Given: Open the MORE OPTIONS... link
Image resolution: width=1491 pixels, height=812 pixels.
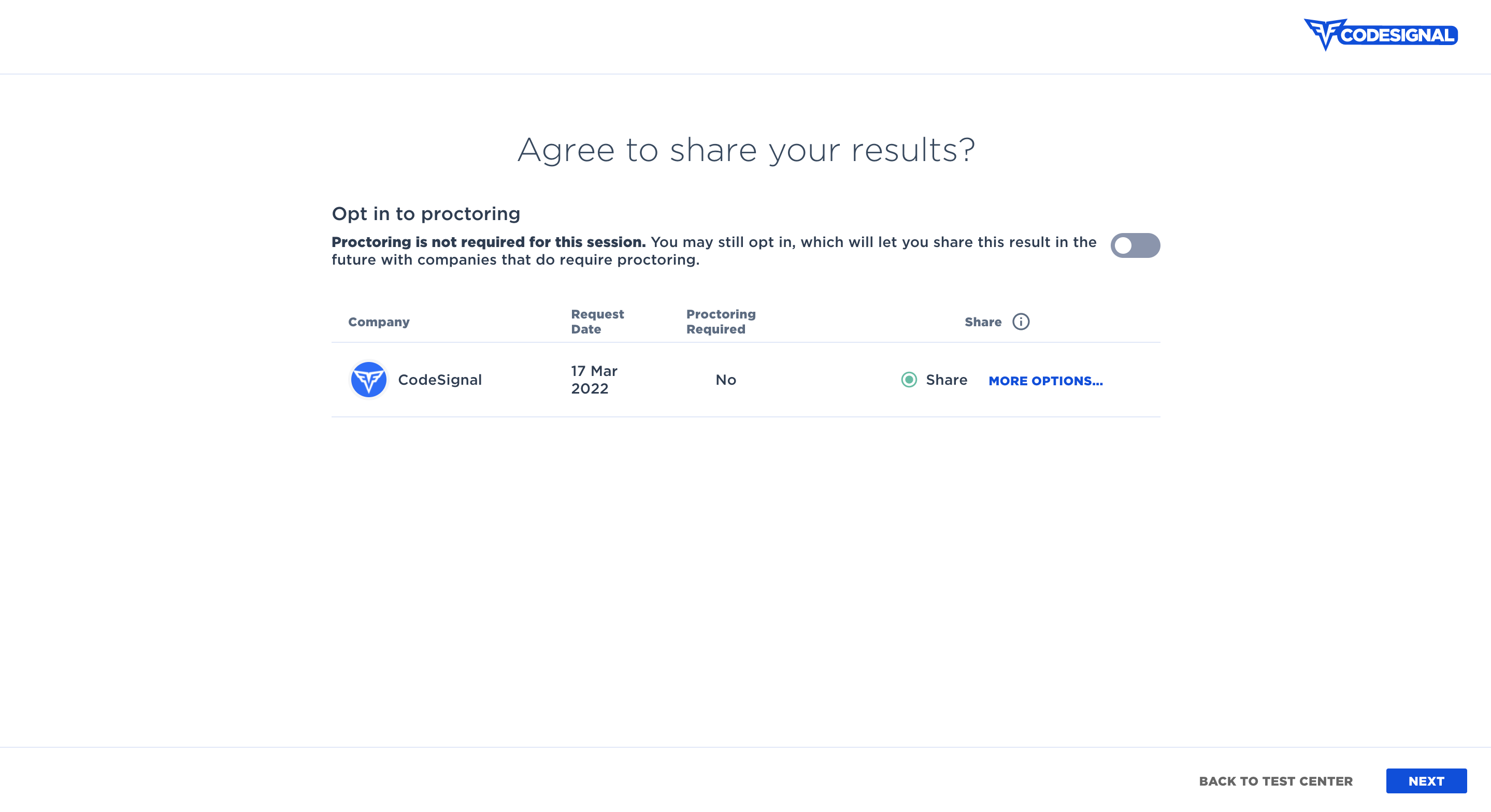Looking at the screenshot, I should (x=1045, y=381).
